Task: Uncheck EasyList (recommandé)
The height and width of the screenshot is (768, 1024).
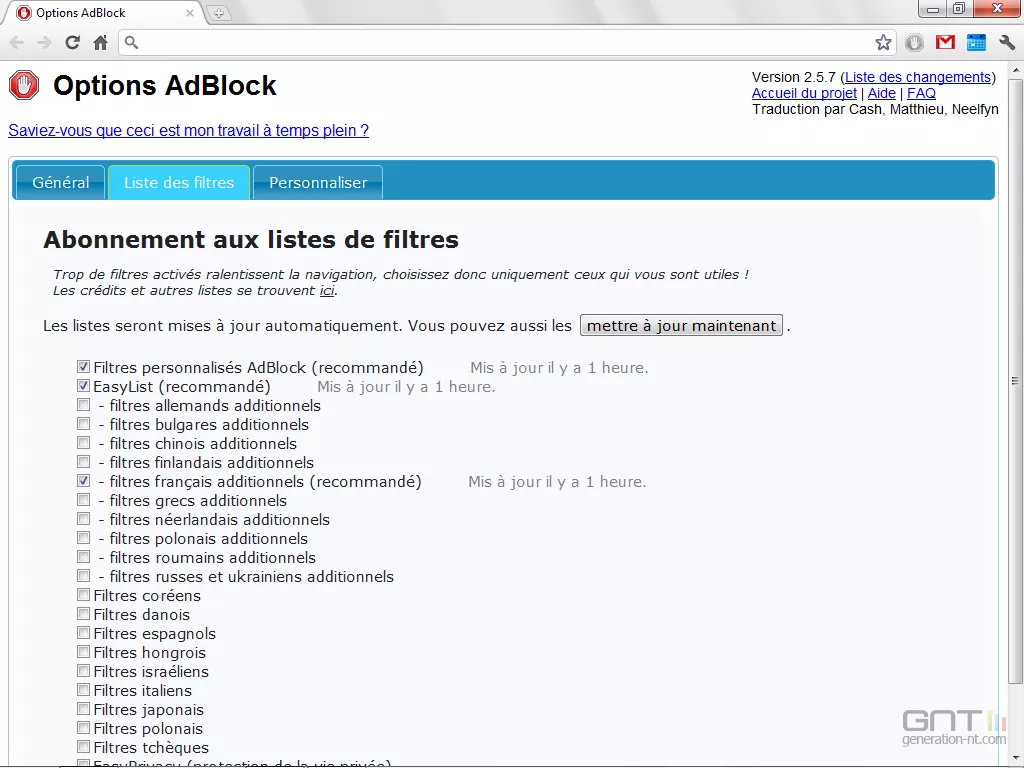Action: tap(84, 385)
